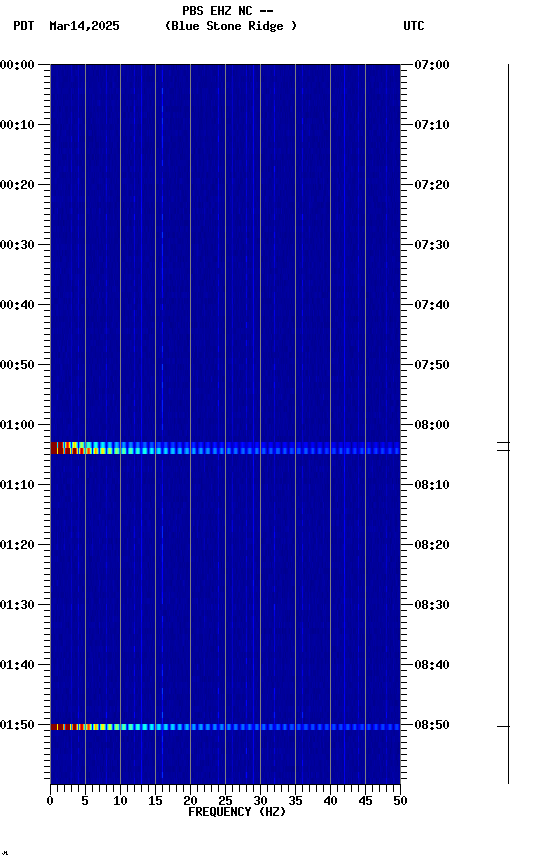This screenshot has width=552, height=864.
Task: Click the 07:00 UTC time label
Action: click(x=432, y=65)
